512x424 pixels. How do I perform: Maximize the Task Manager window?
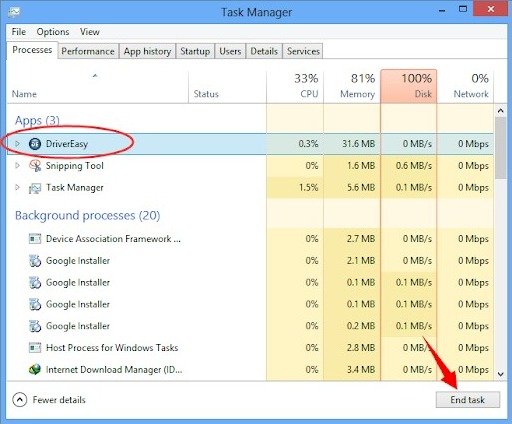463,9
